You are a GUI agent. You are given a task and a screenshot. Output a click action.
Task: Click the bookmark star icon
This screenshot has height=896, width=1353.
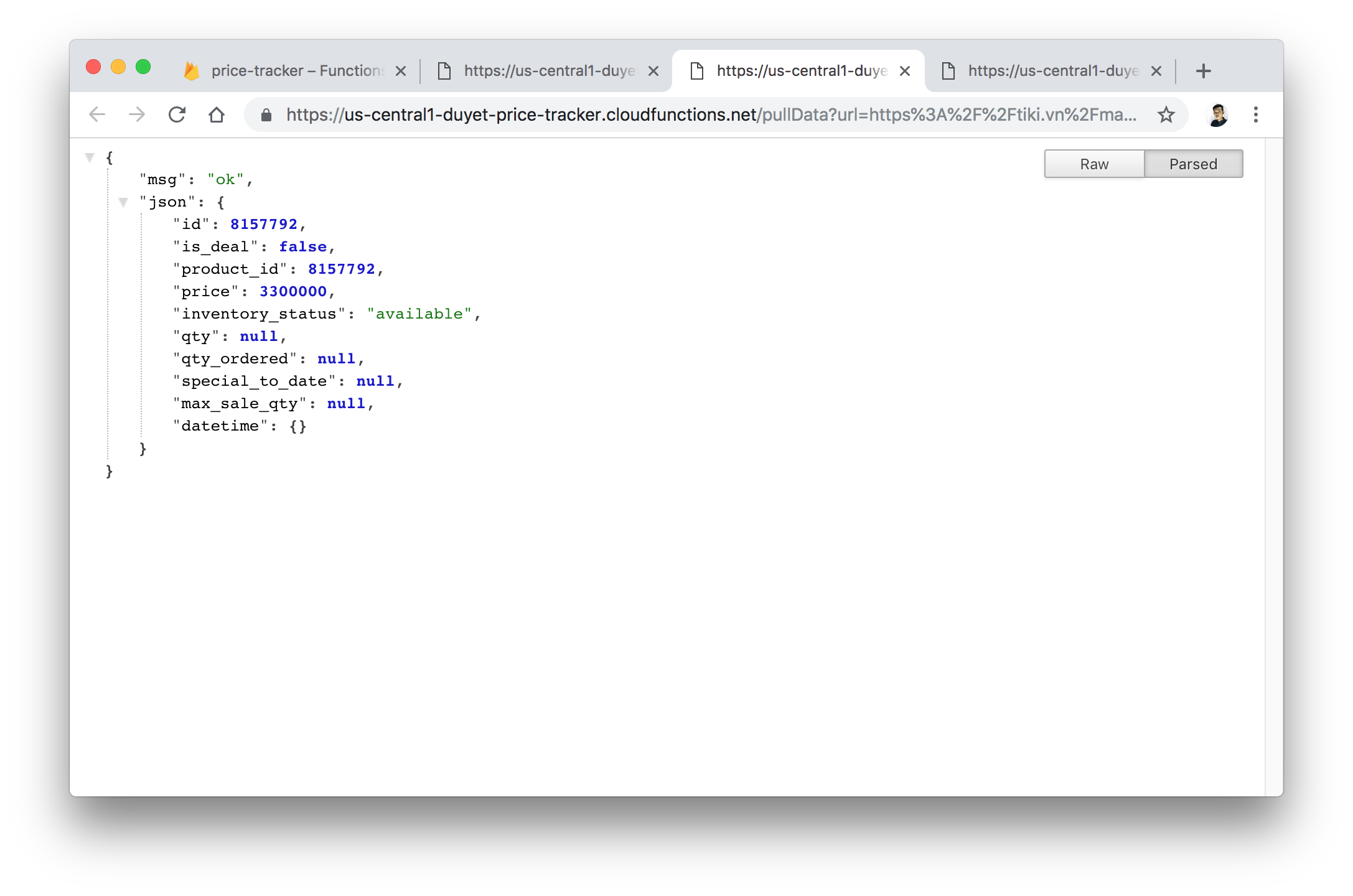point(1166,113)
